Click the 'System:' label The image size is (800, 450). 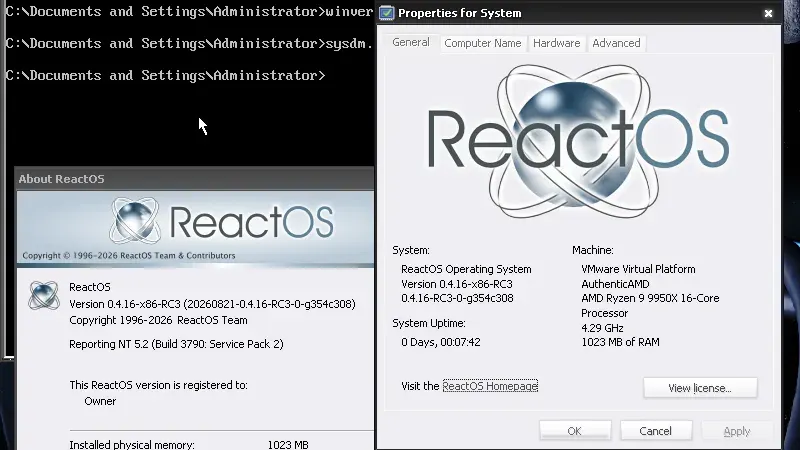411,250
